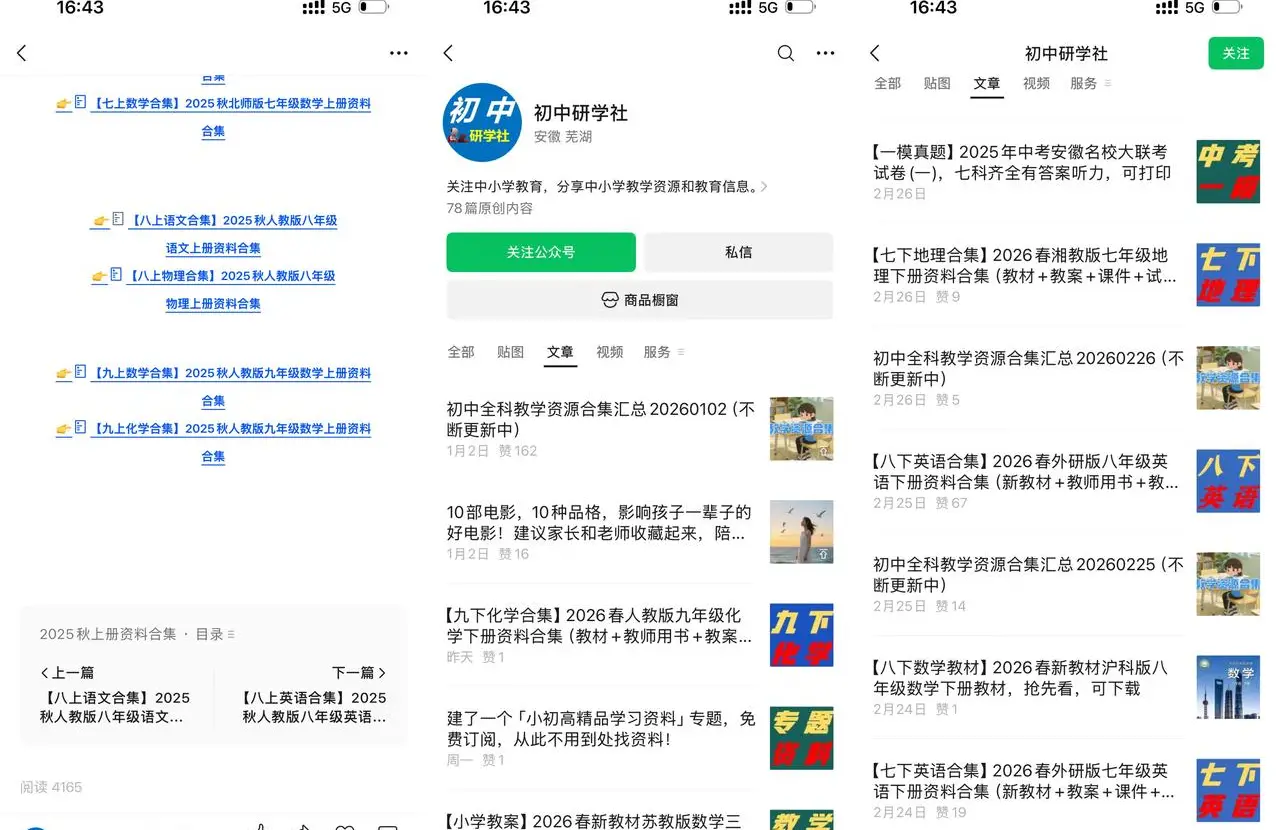The image size is (1280, 830).
Task: Open article 初中全科教学资源合集汇总 20260225
Action: [1028, 574]
